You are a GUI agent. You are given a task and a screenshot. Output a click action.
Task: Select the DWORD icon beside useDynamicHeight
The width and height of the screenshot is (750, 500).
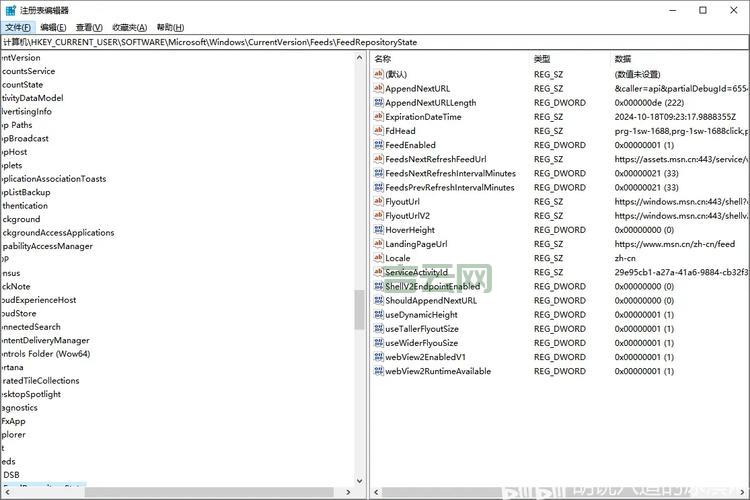pyautogui.click(x=379, y=315)
